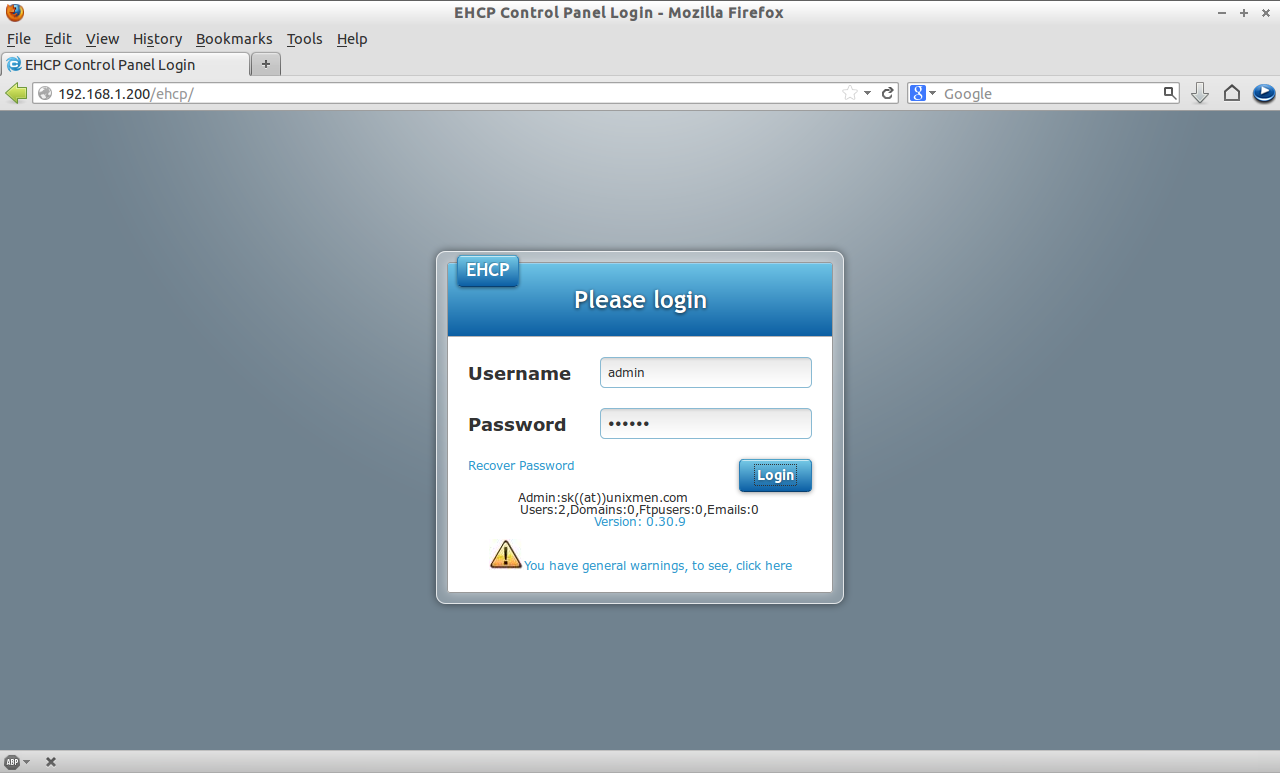This screenshot has height=774, width=1280.
Task: Click the Firefox icon in the title bar
Action: (x=14, y=12)
